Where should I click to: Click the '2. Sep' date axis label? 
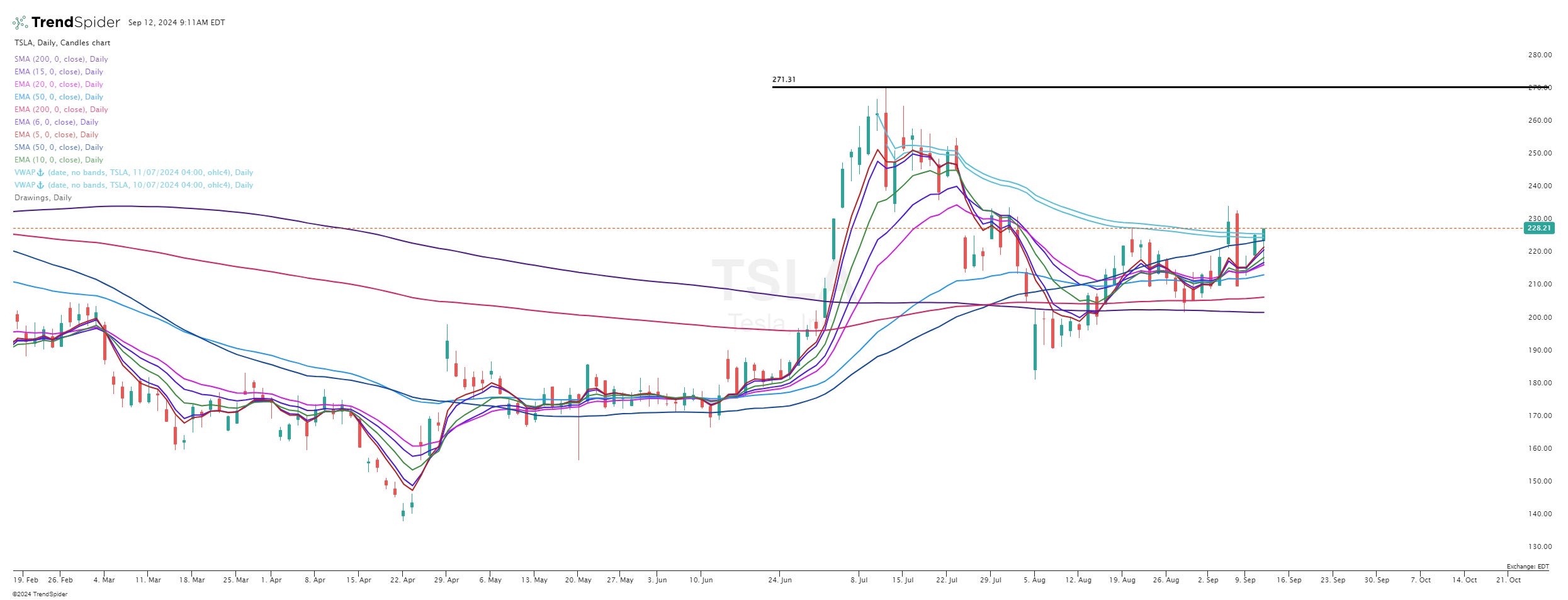[x=1208, y=580]
